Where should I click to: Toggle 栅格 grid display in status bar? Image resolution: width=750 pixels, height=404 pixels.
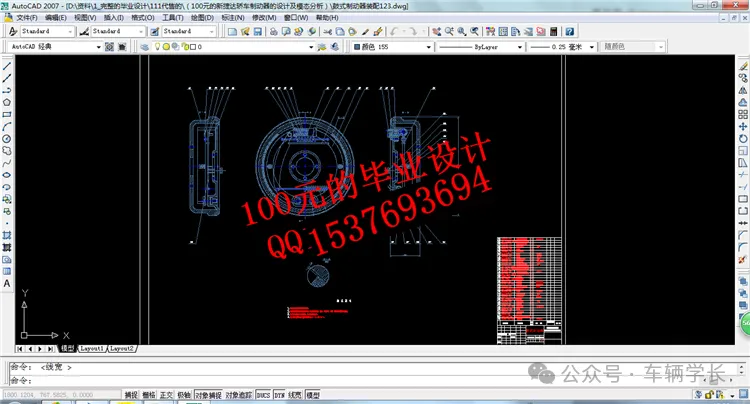coord(149,395)
